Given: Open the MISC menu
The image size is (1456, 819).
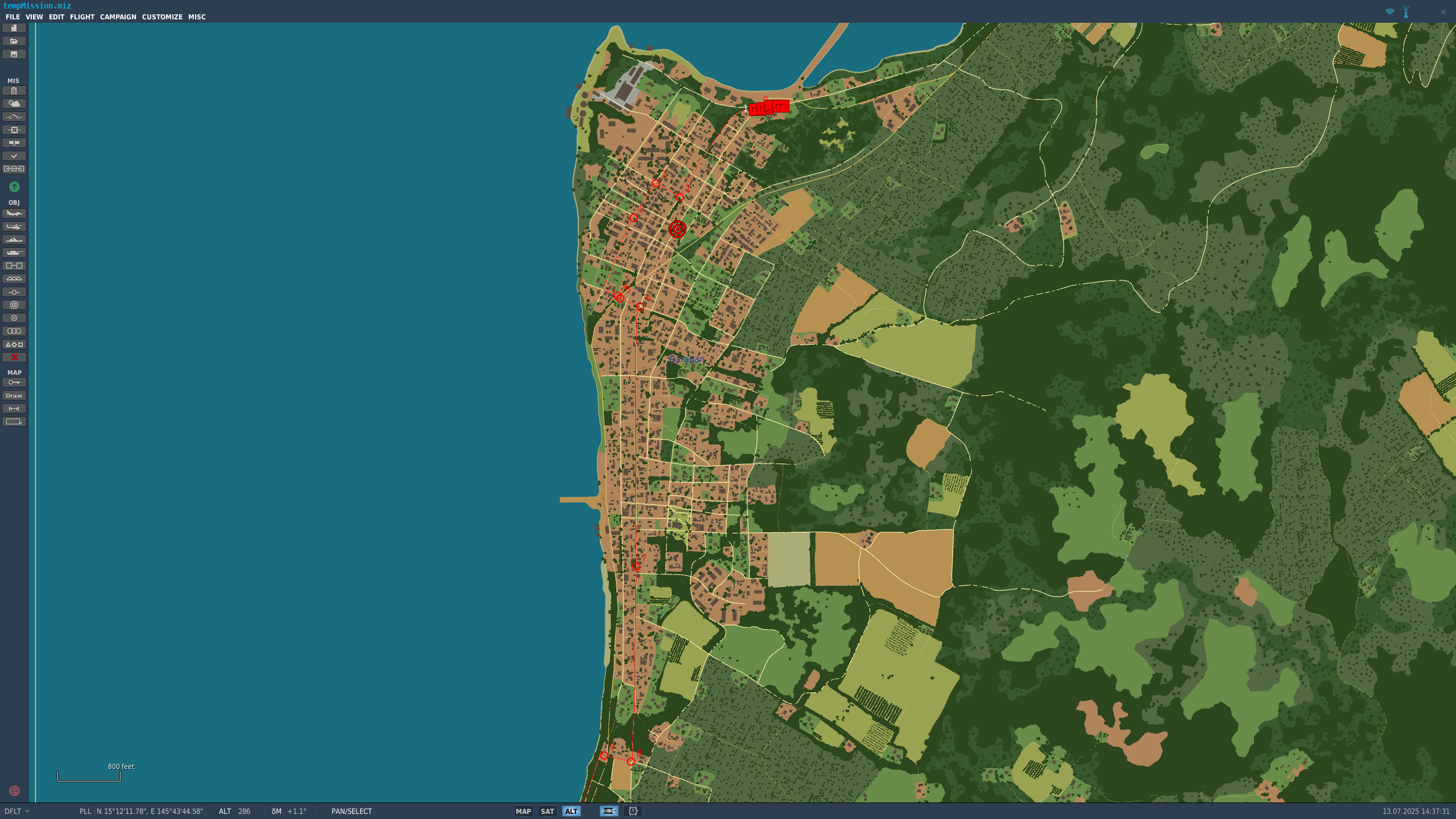Looking at the screenshot, I should [x=197, y=17].
